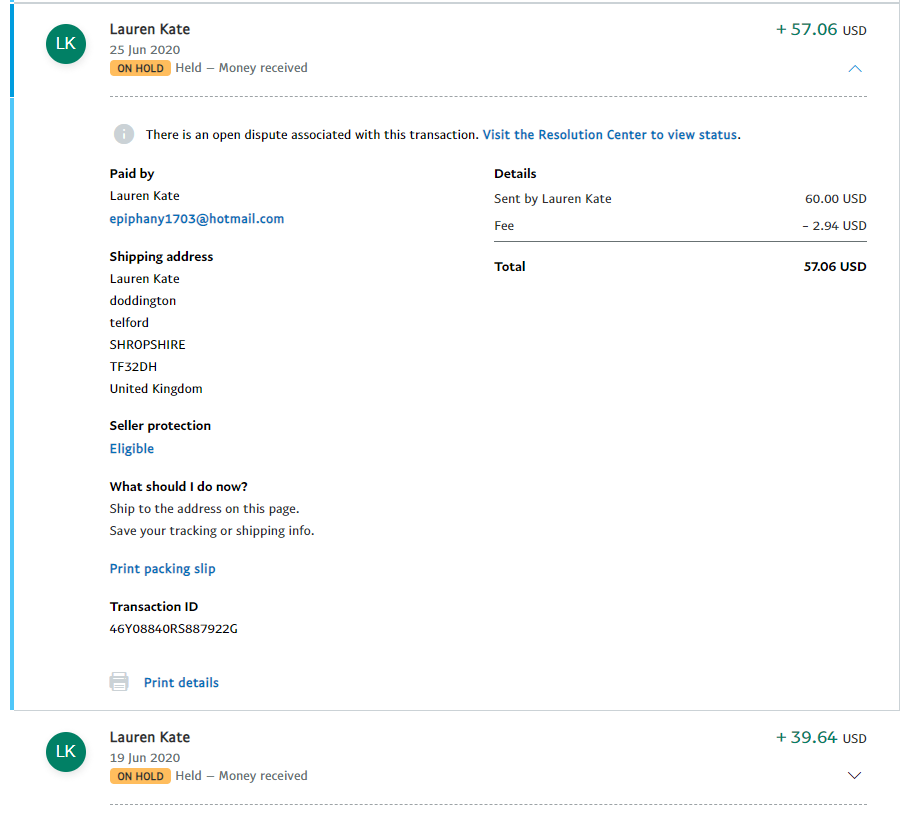Open the Resolution Center status link
The image size is (912, 818).
pyautogui.click(x=610, y=134)
